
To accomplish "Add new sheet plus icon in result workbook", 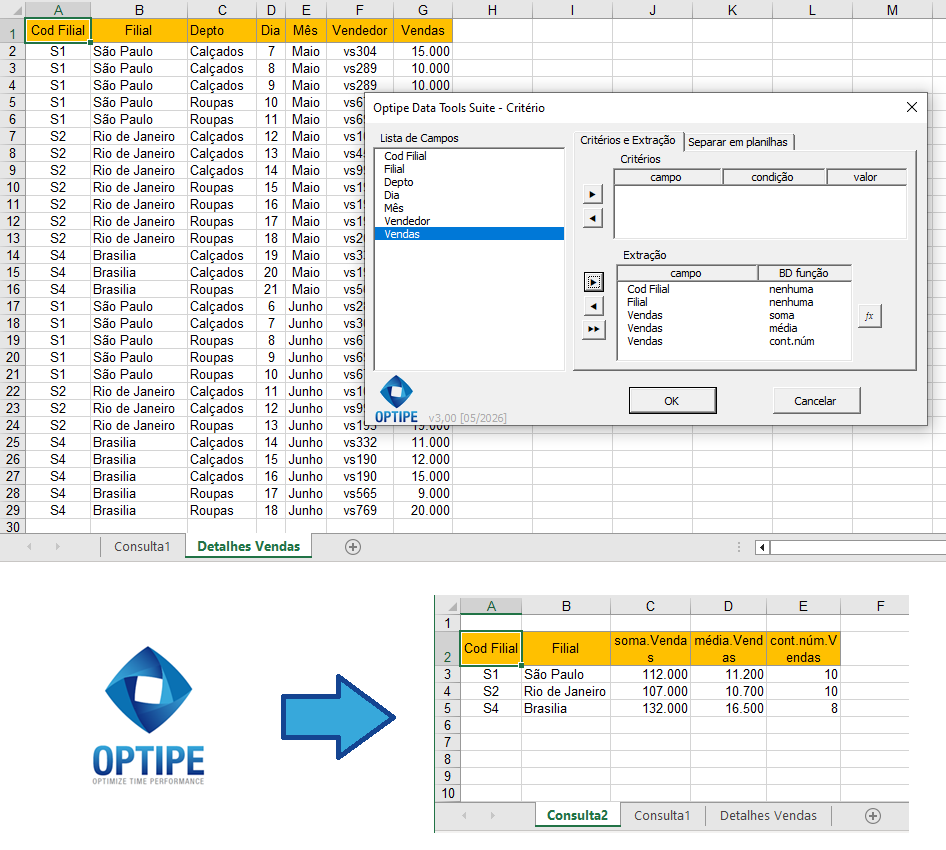I will coord(872,816).
